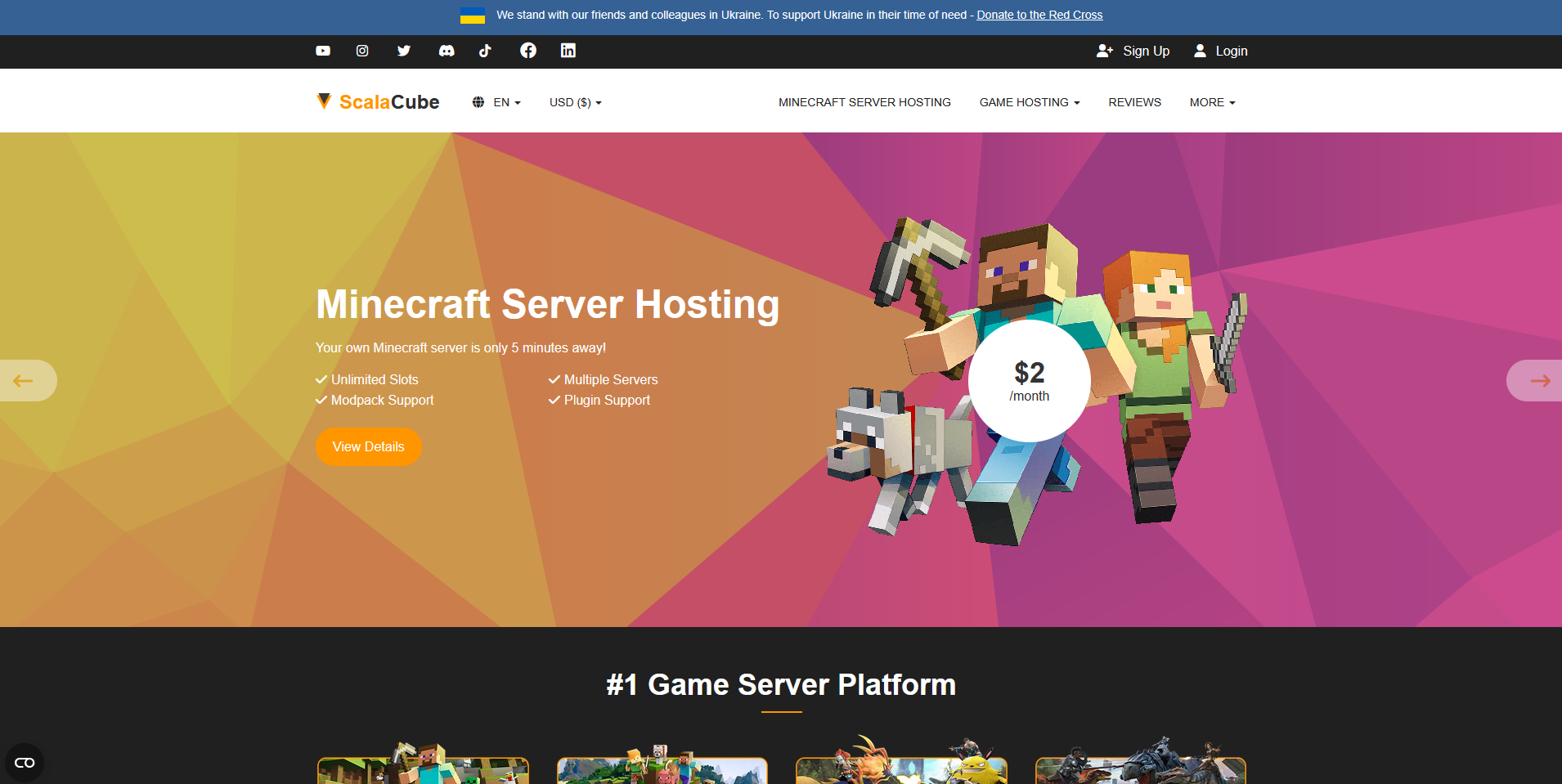Follow Donate to the Red Cross link
The height and width of the screenshot is (784, 1562).
pos(1039,15)
